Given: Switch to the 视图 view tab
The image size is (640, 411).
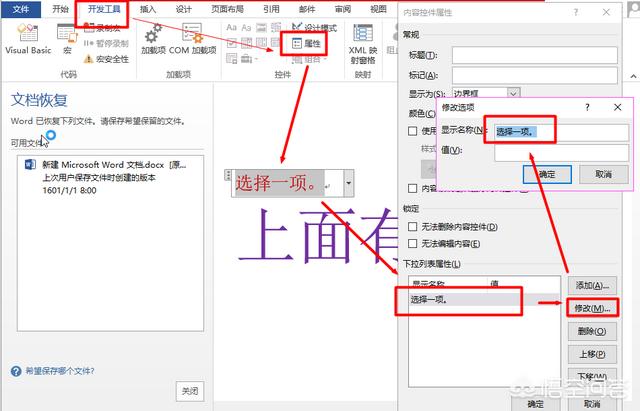Looking at the screenshot, I should [x=378, y=9].
